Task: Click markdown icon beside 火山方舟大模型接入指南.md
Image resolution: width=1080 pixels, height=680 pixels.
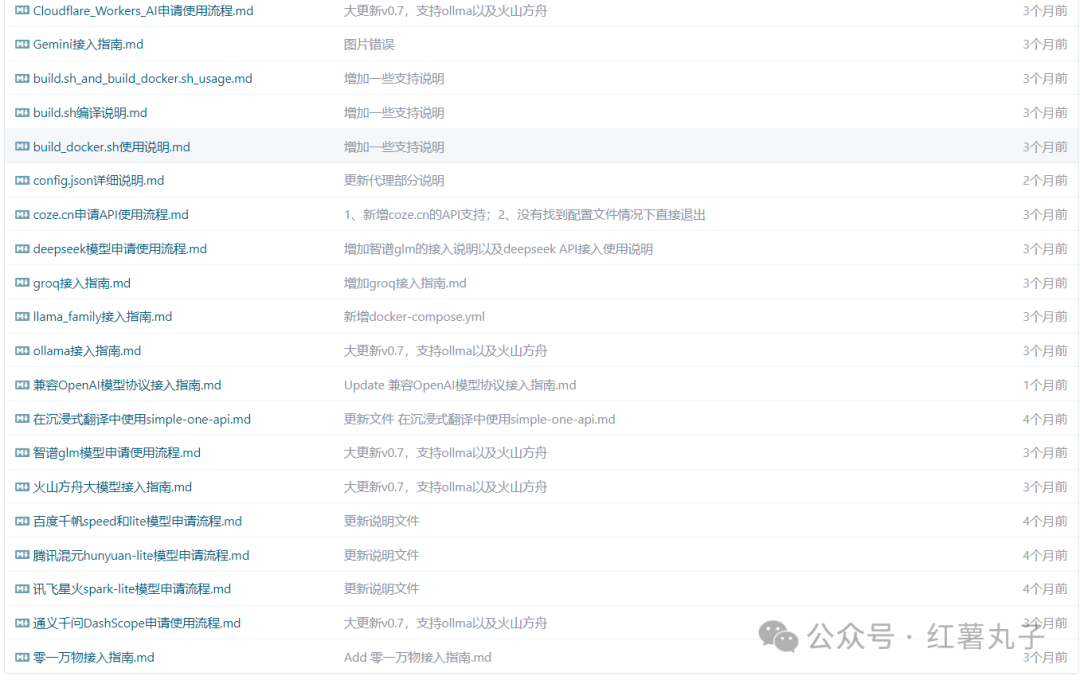Action: (x=22, y=487)
